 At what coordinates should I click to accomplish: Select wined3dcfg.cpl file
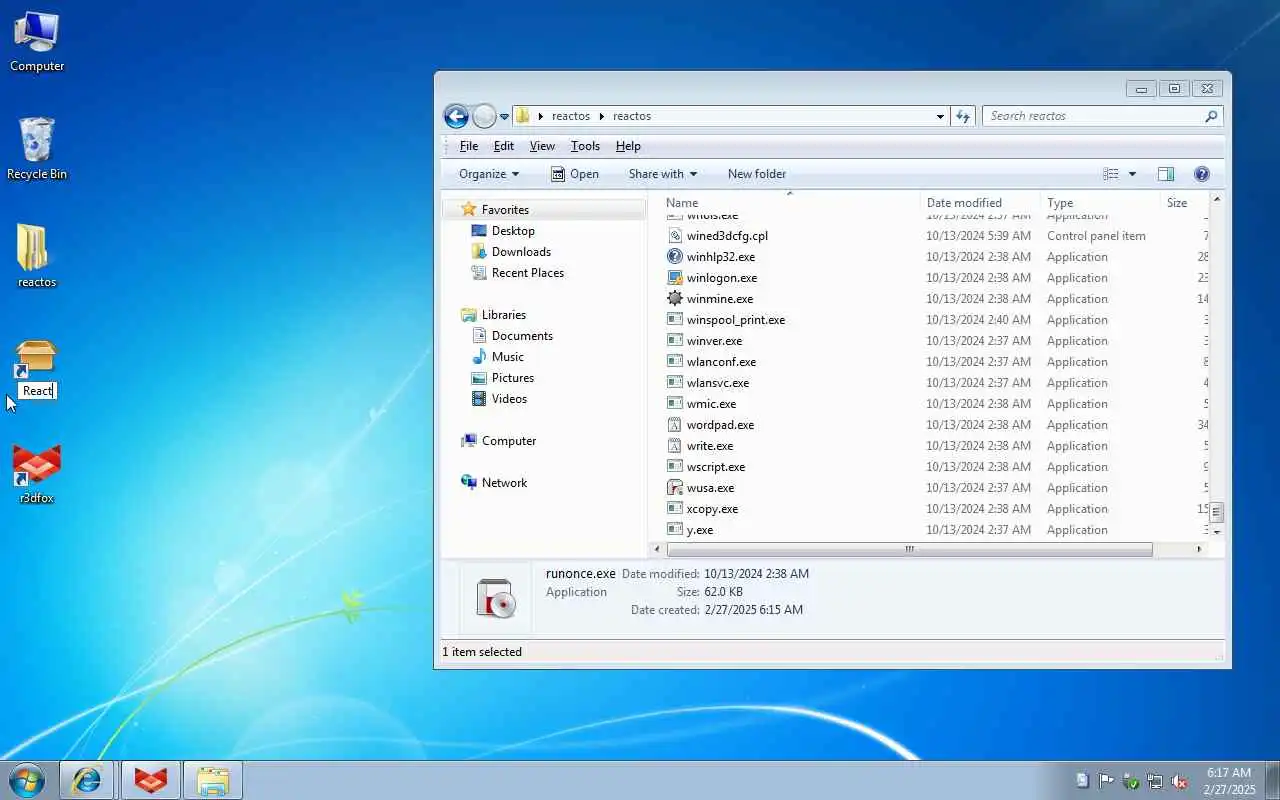click(x=727, y=236)
